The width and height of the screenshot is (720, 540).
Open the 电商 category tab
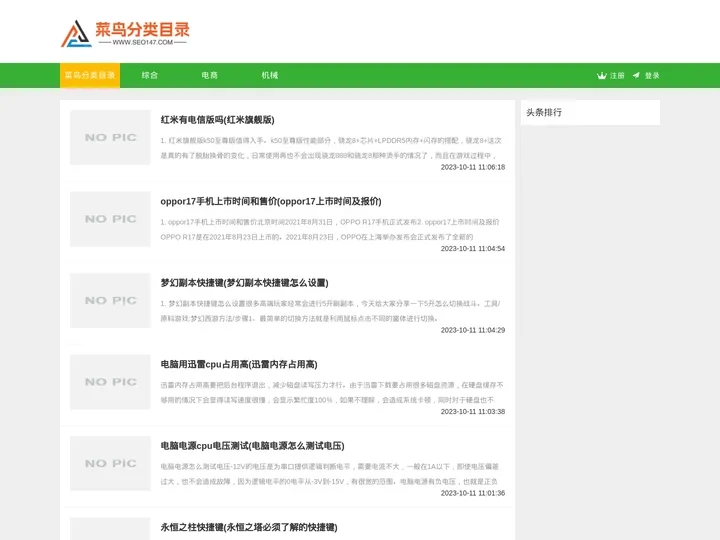coord(209,75)
